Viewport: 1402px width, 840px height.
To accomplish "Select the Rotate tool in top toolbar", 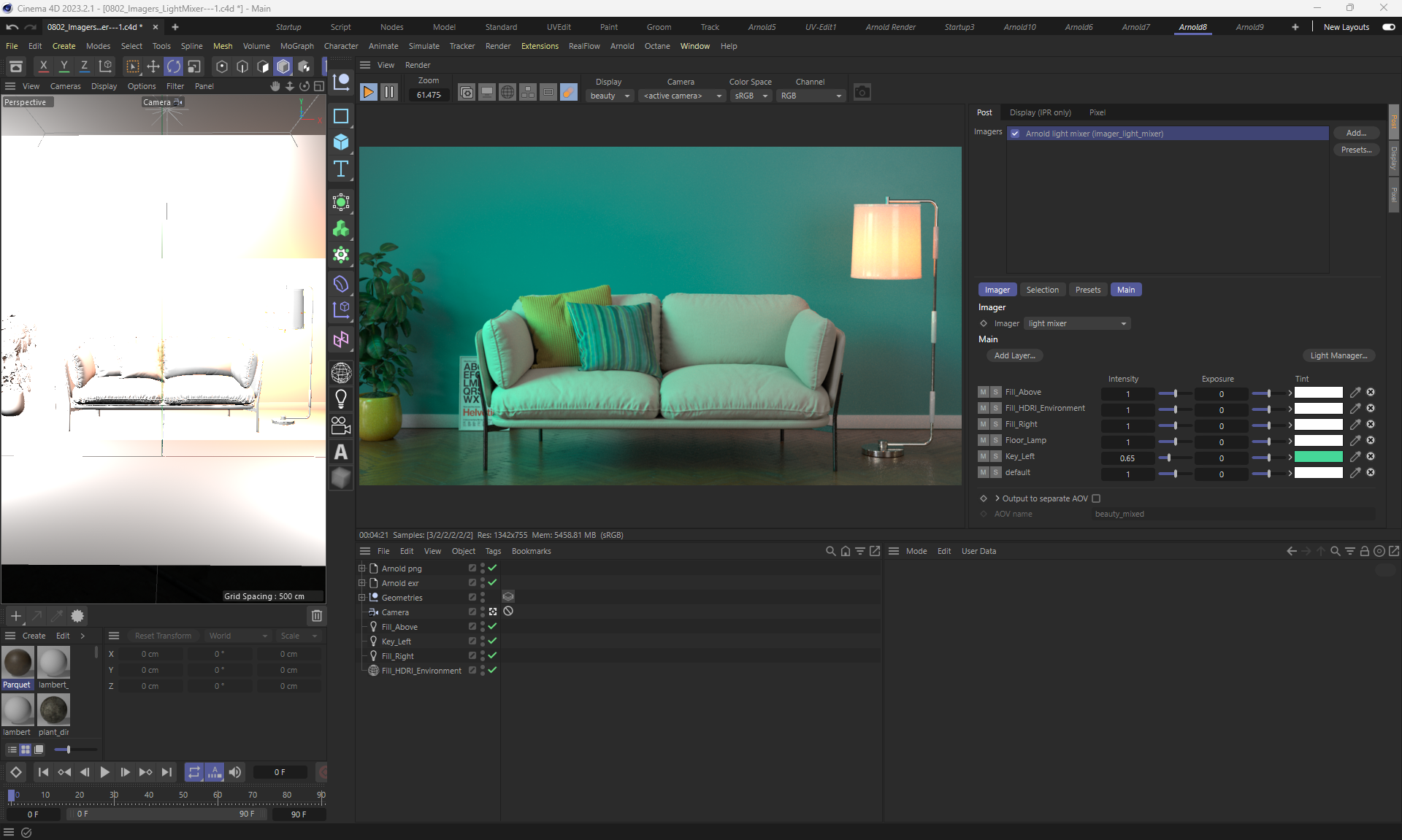I will pos(174,66).
